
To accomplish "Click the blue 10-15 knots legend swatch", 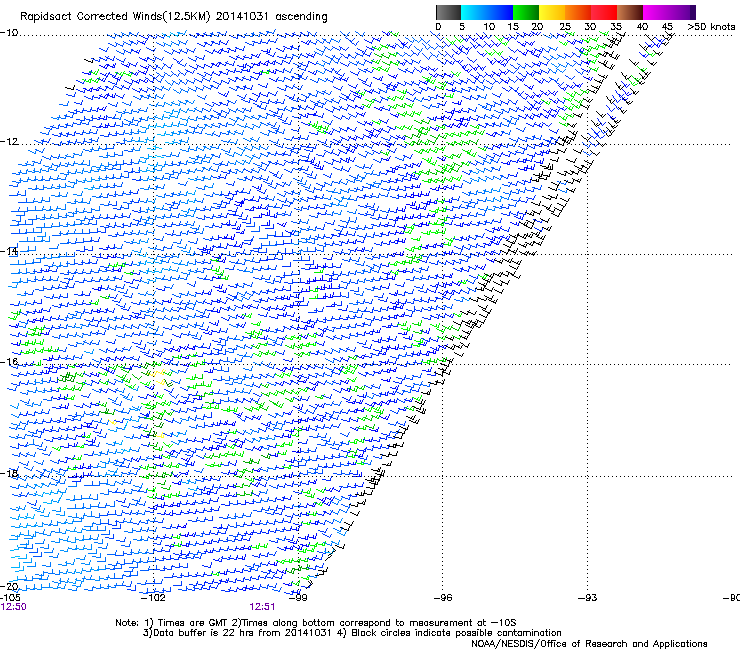I will click(499, 12).
